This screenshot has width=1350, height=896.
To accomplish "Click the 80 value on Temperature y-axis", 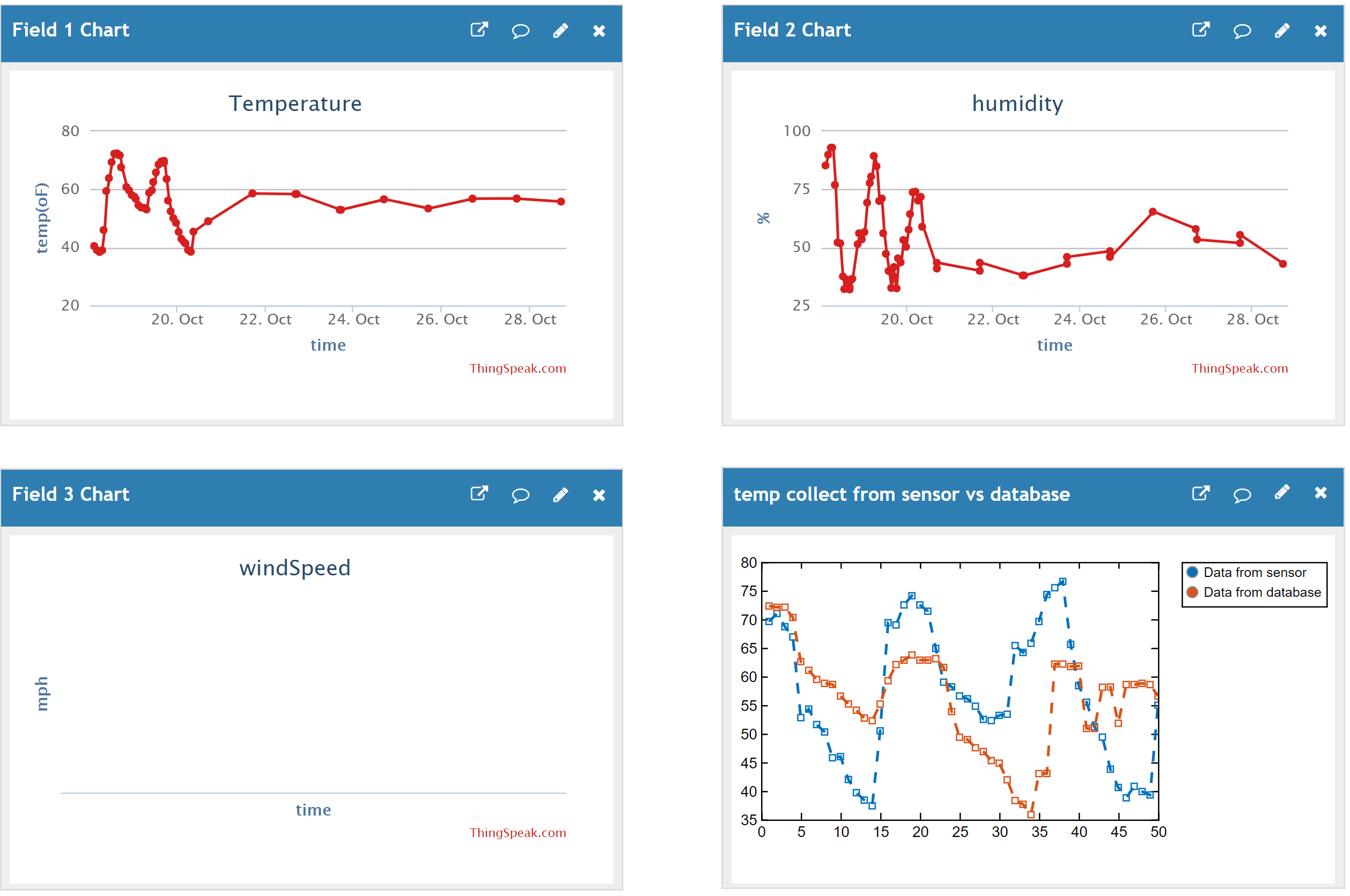I will click(70, 131).
